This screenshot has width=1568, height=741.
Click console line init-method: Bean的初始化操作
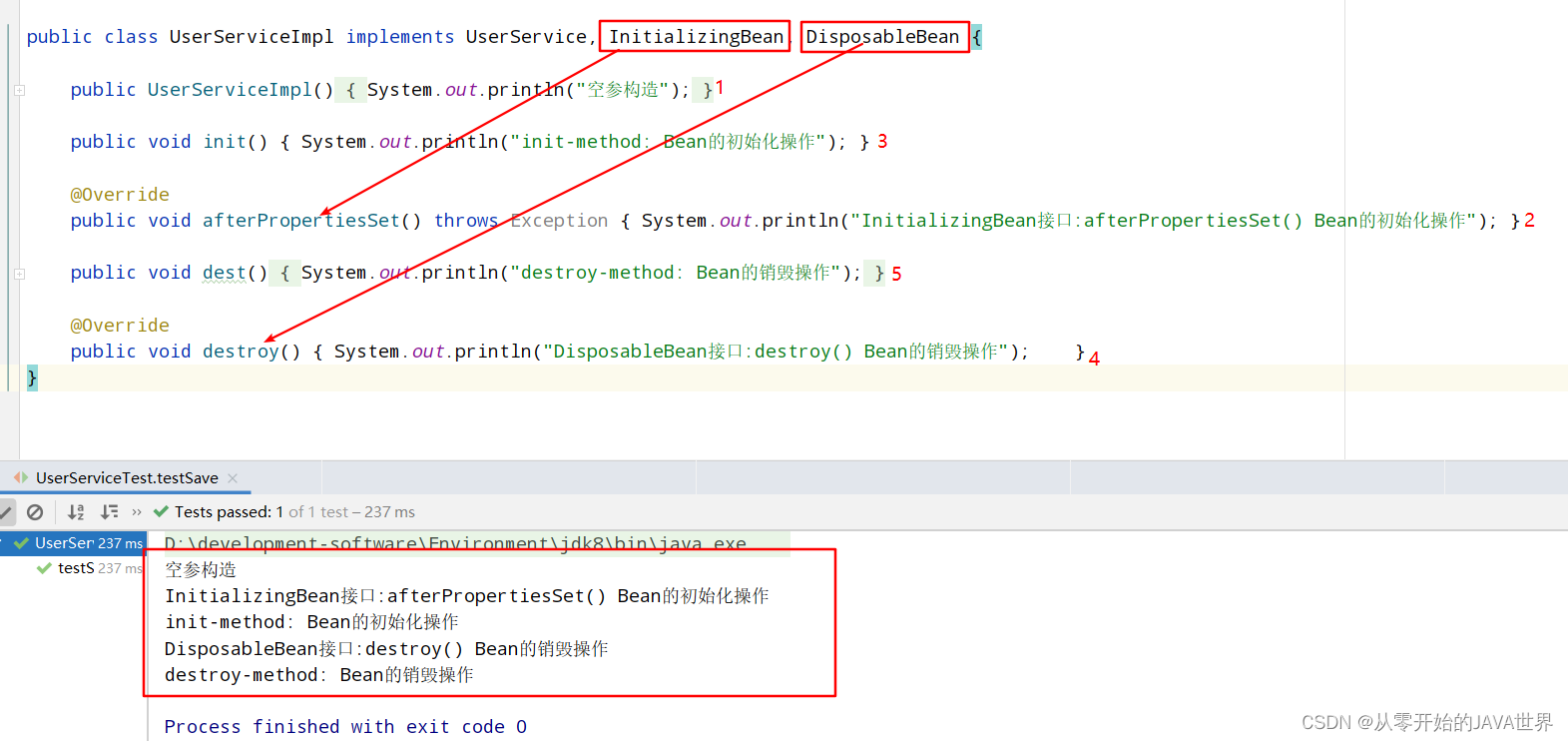[311, 622]
